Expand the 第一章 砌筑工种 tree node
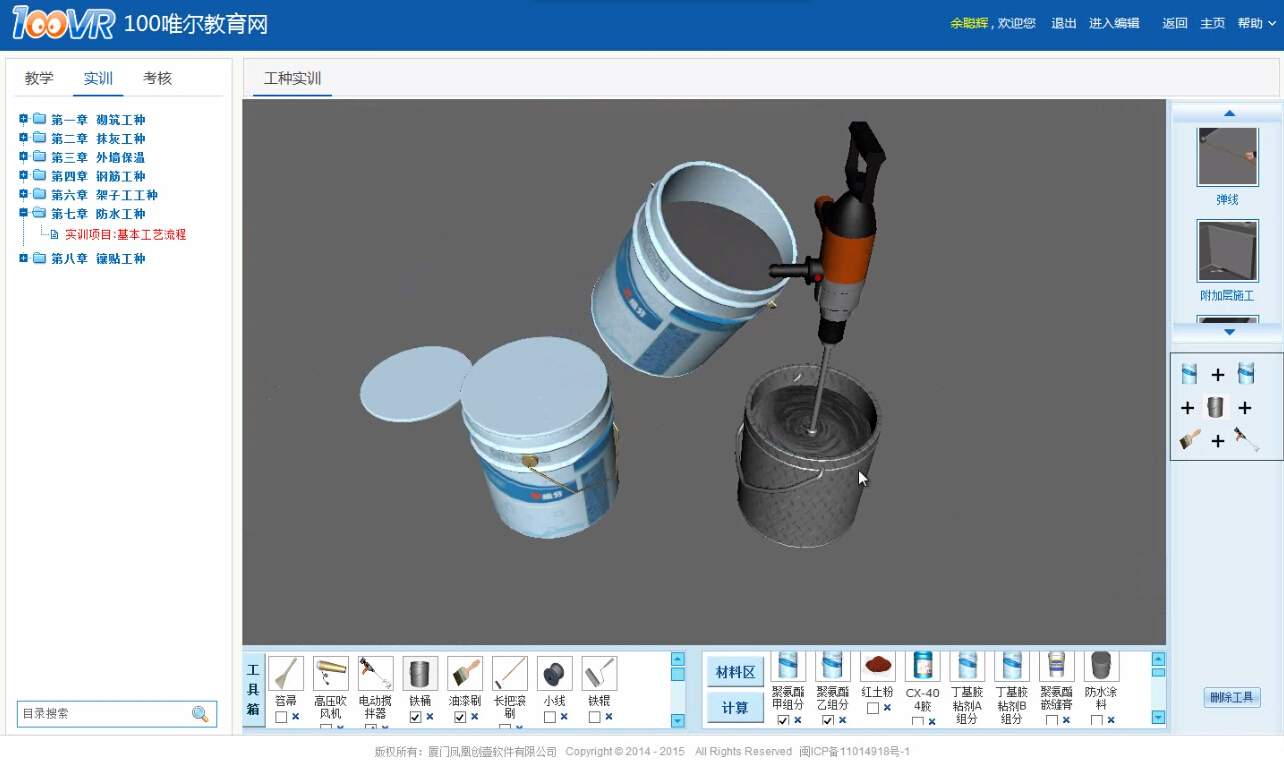Viewport: 1284px width, 766px height. tap(24, 119)
